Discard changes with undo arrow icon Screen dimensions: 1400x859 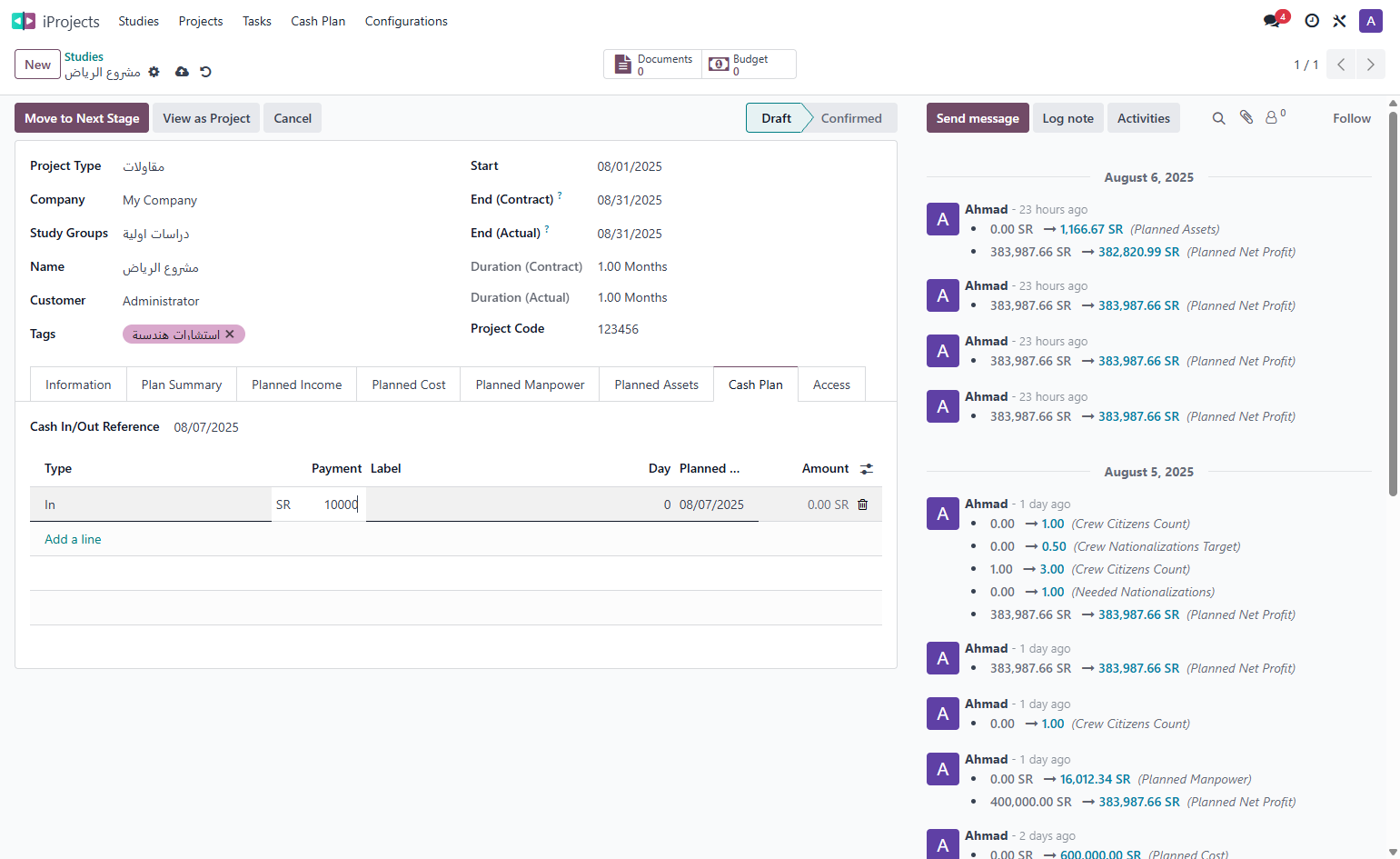click(x=205, y=72)
